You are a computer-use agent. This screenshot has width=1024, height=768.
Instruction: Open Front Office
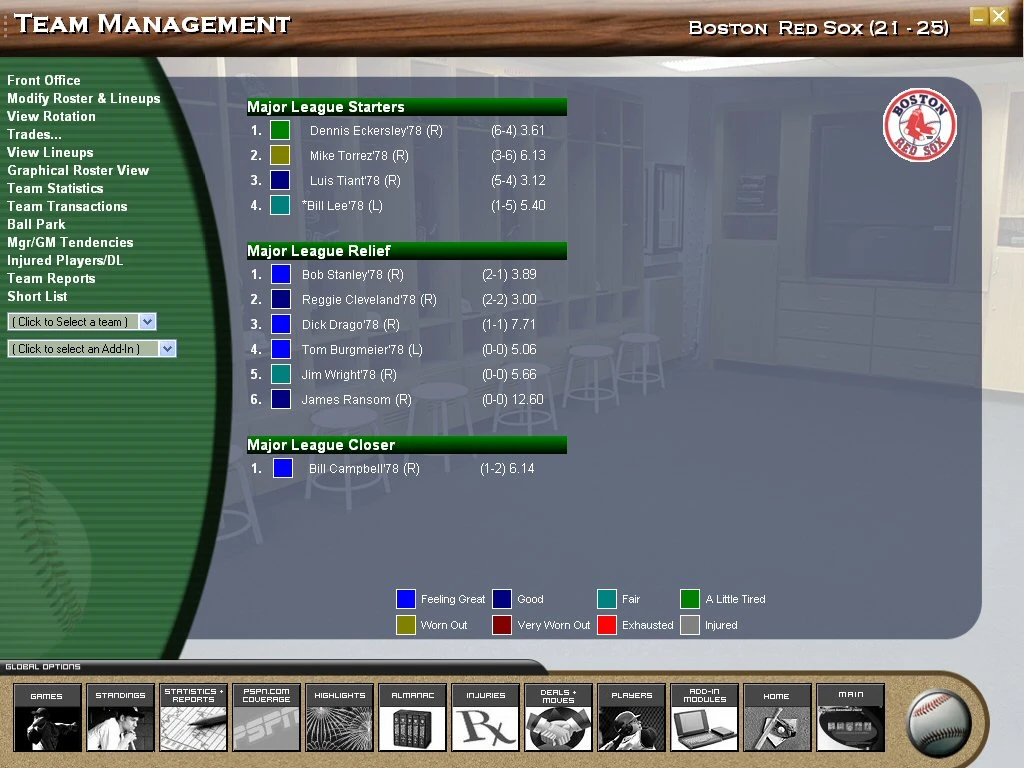point(44,80)
